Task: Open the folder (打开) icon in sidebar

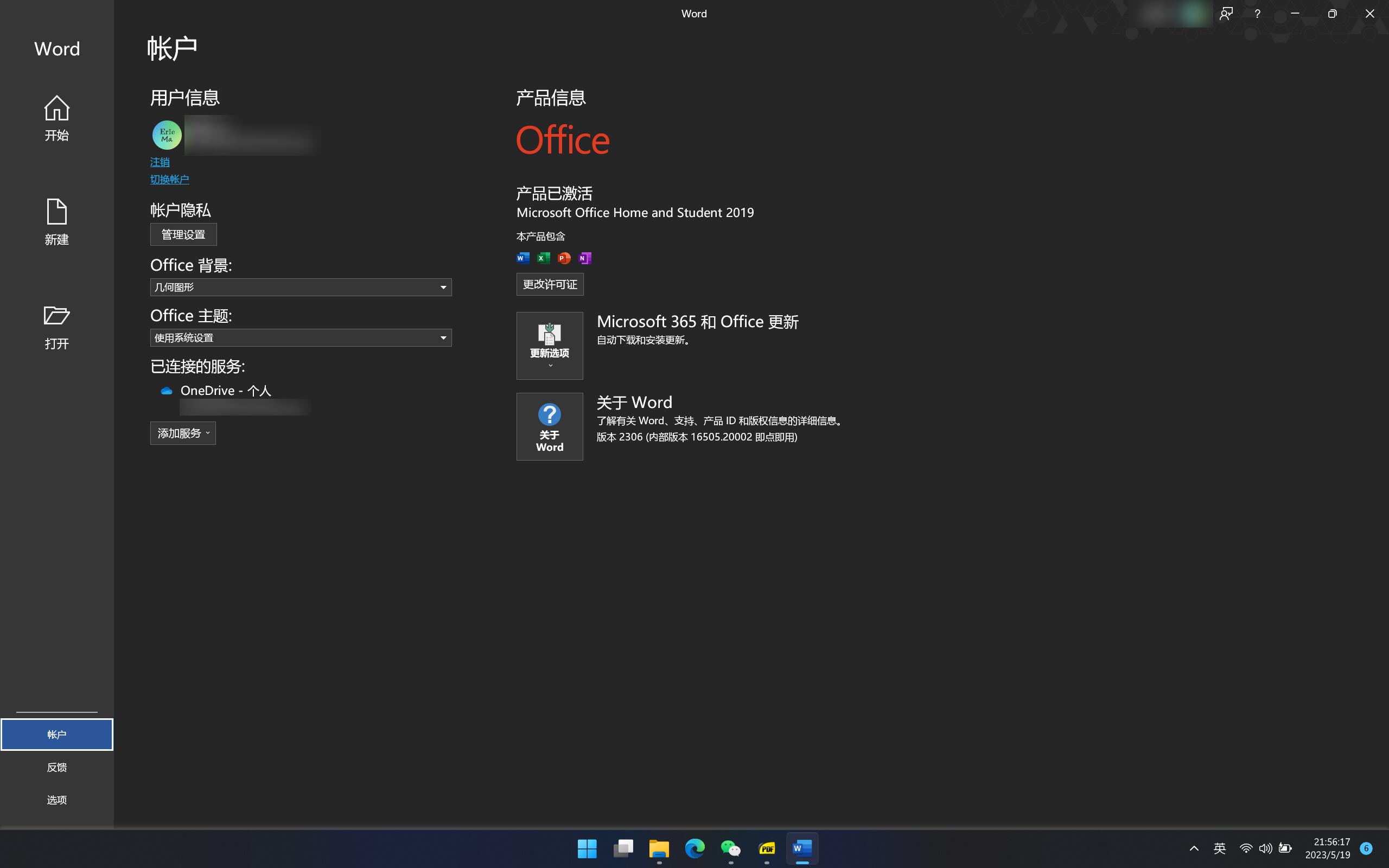Action: click(x=56, y=326)
